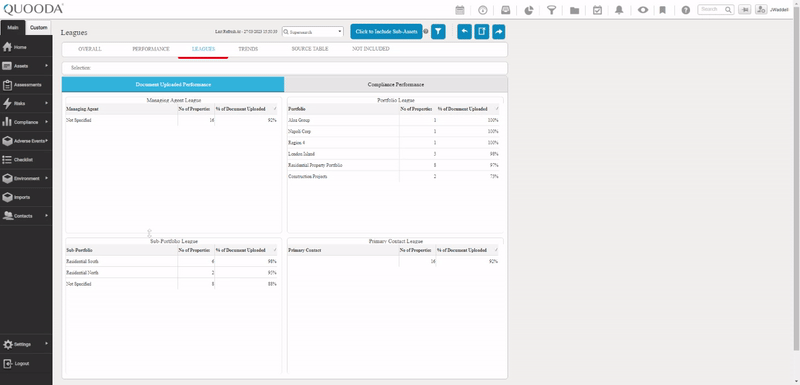
Task: Click the QUOODA logo
Action: [33, 9]
